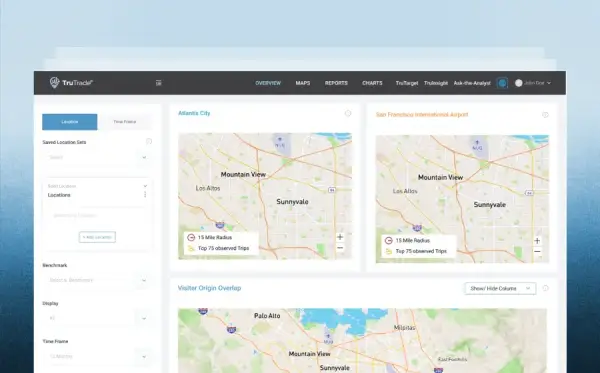Open the OVERVIEW tab
This screenshot has width=600, height=373.
point(268,83)
